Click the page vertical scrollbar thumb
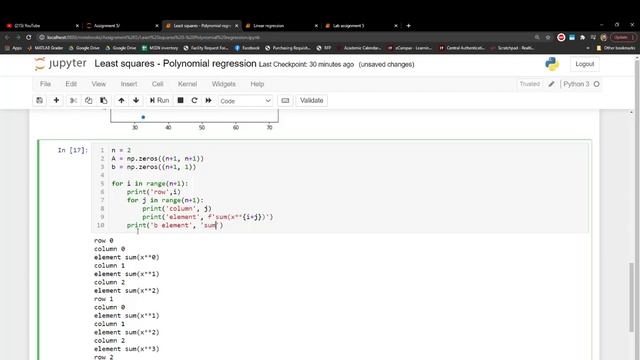The width and height of the screenshot is (640, 360). [632, 297]
